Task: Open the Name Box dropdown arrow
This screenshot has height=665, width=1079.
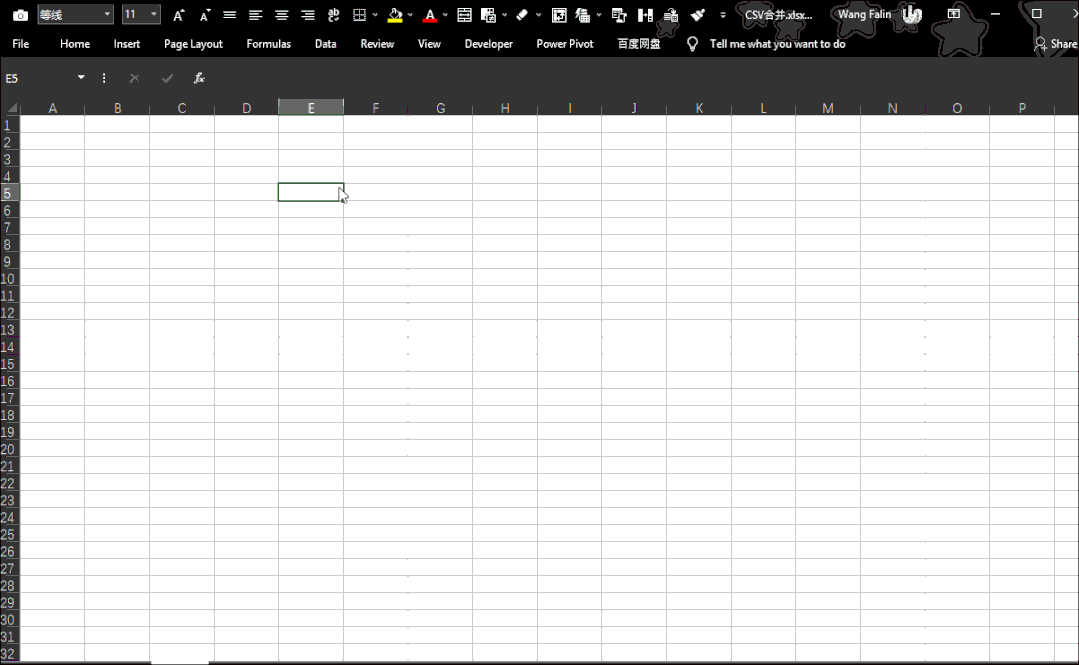Action: 81,77
